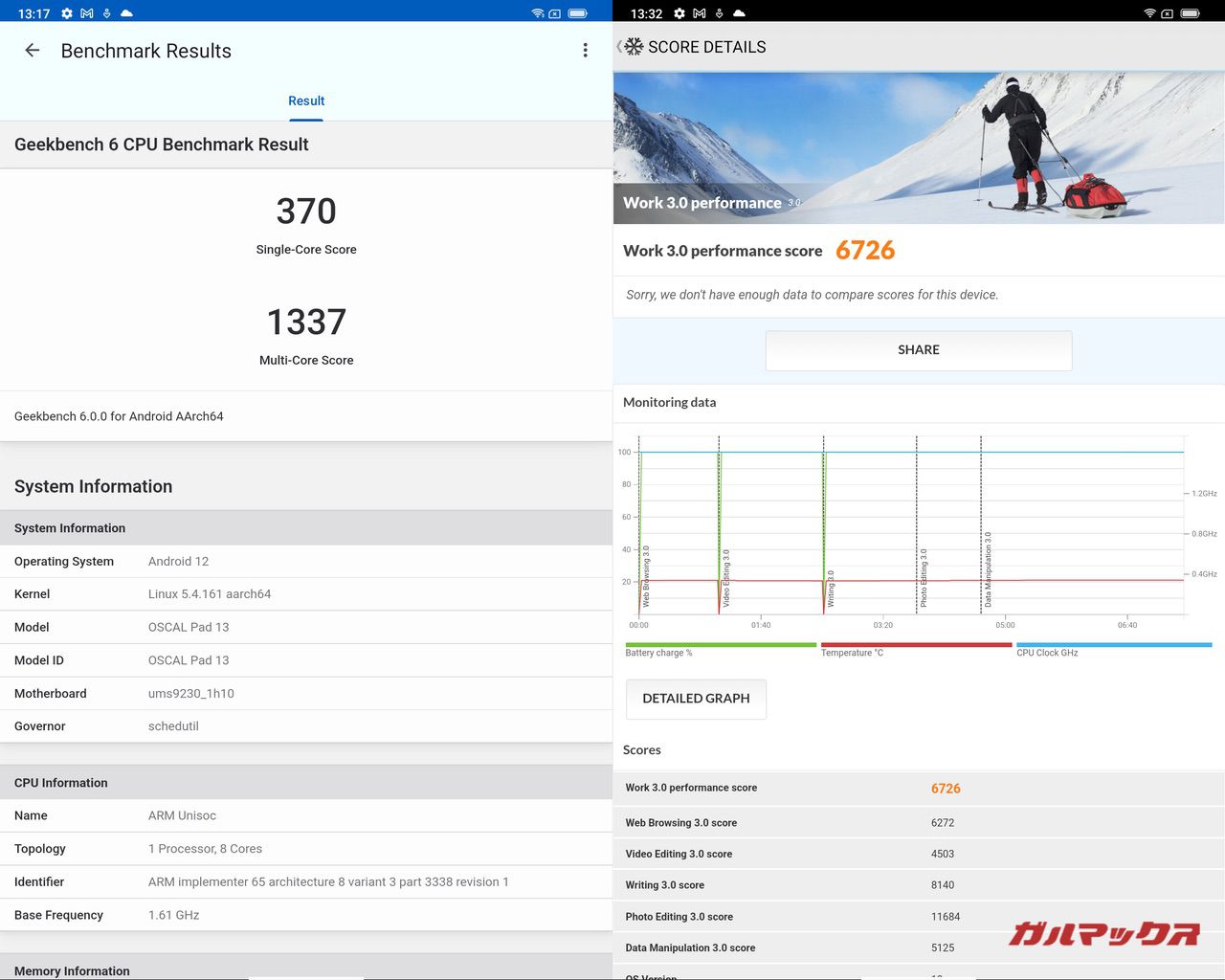Image resolution: width=1225 pixels, height=980 pixels.
Task: Tap the Gmail icon in right status bar
Action: click(699, 13)
